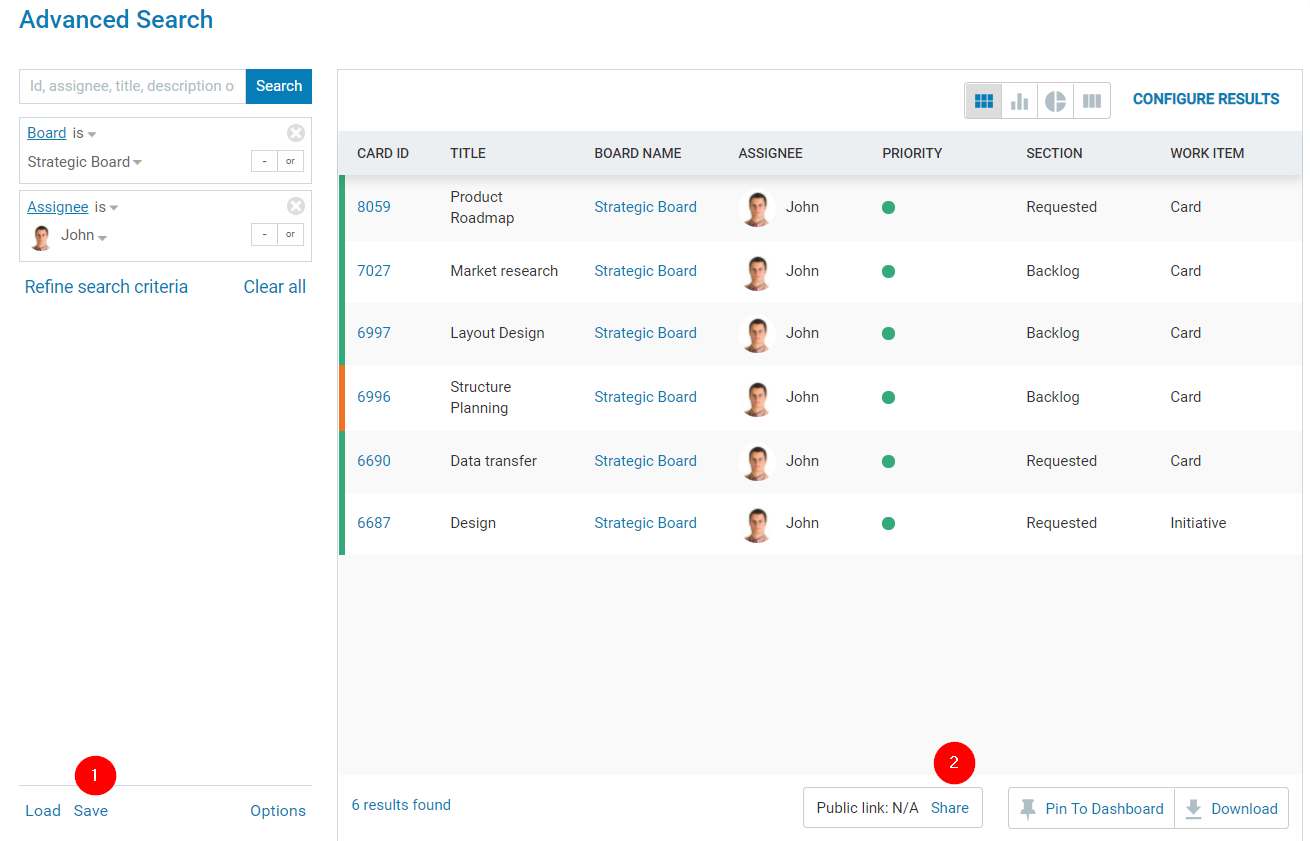Pin search results to dashboard
The image size is (1310, 841).
click(x=1091, y=809)
